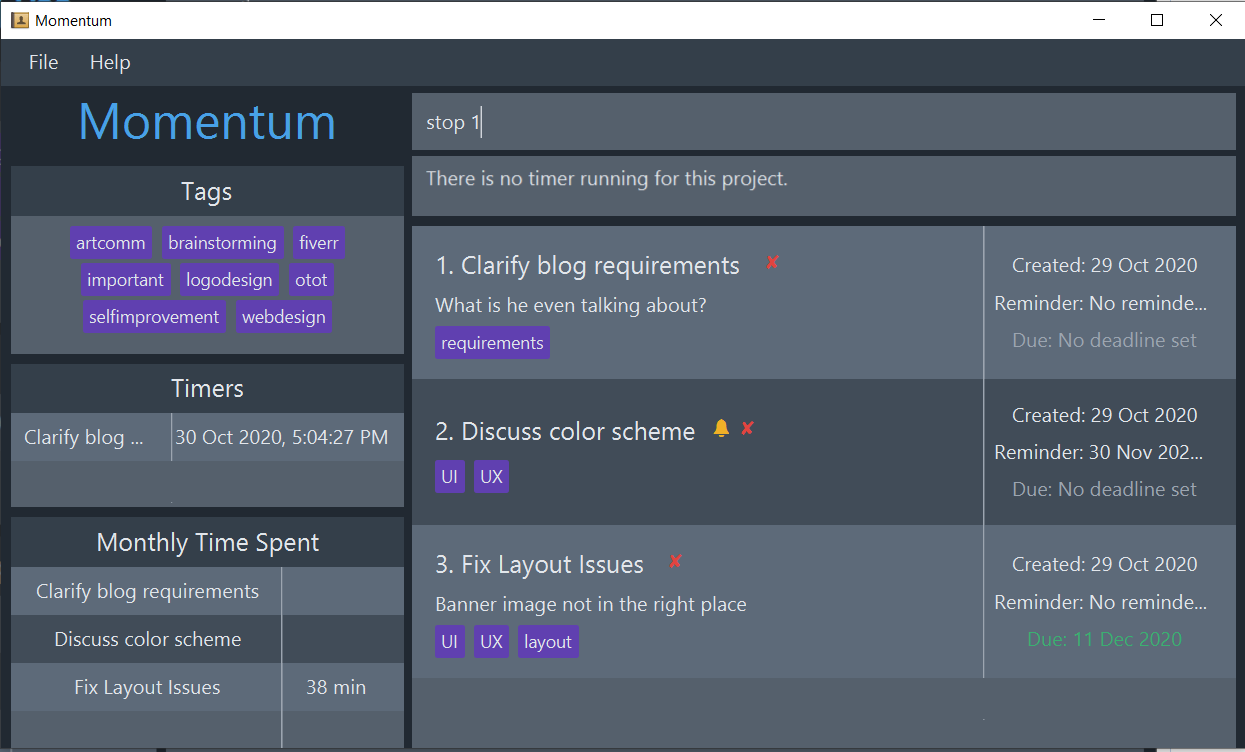Click the command input box containing 'stop 1'

coord(824,122)
